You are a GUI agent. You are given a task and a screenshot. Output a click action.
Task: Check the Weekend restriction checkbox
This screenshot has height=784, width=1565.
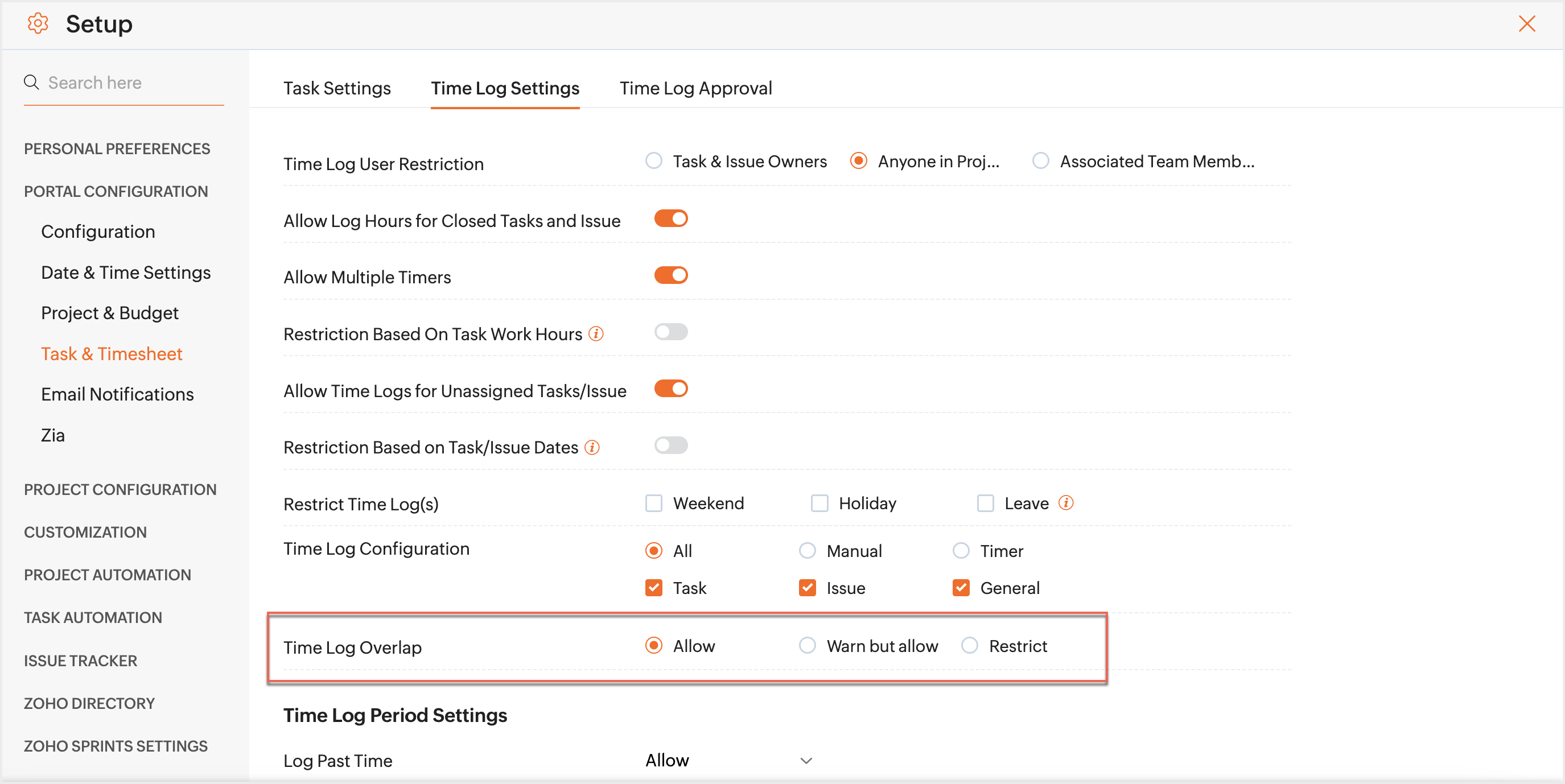(654, 503)
